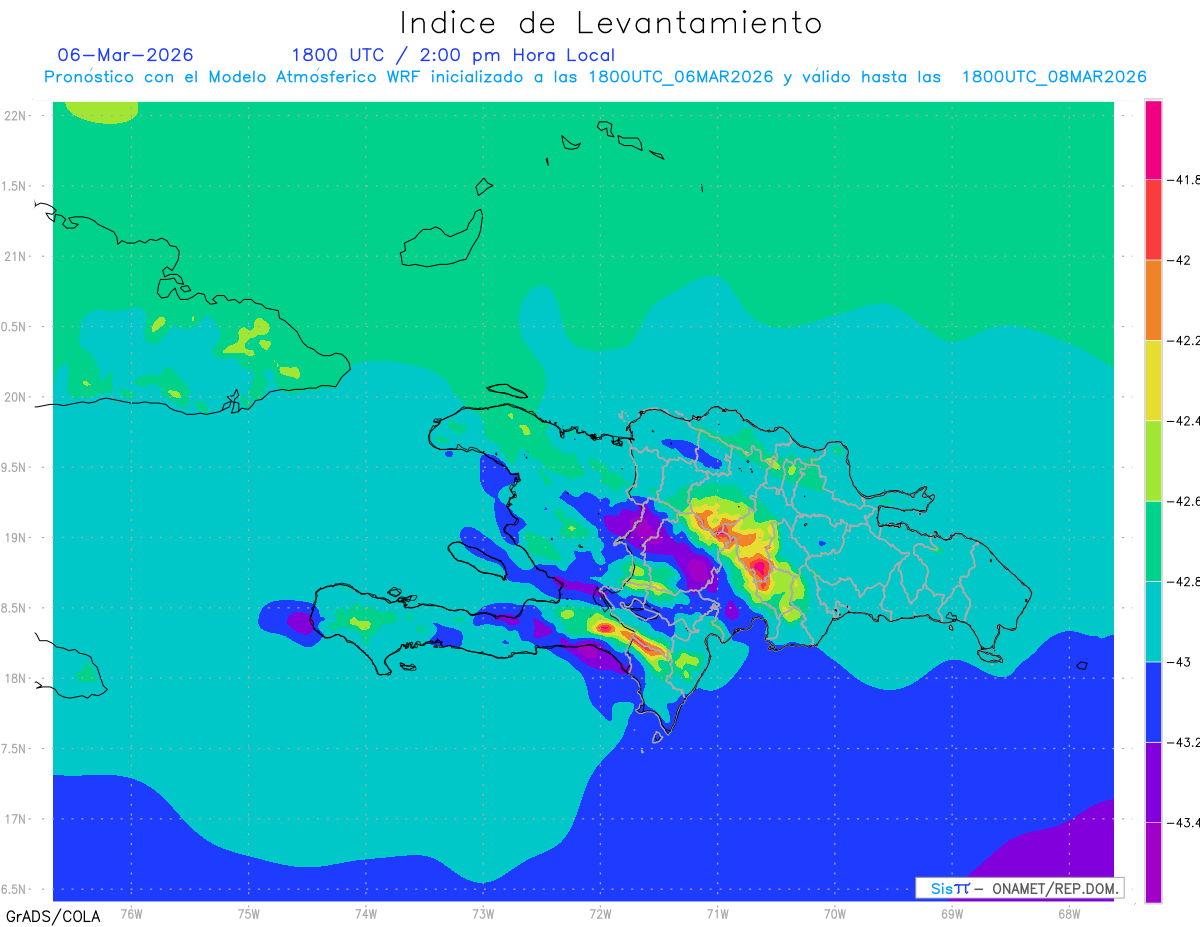Viewport: 1200px width, 927px height.
Task: Click the -42.8 legend value
Action: 1185,581
